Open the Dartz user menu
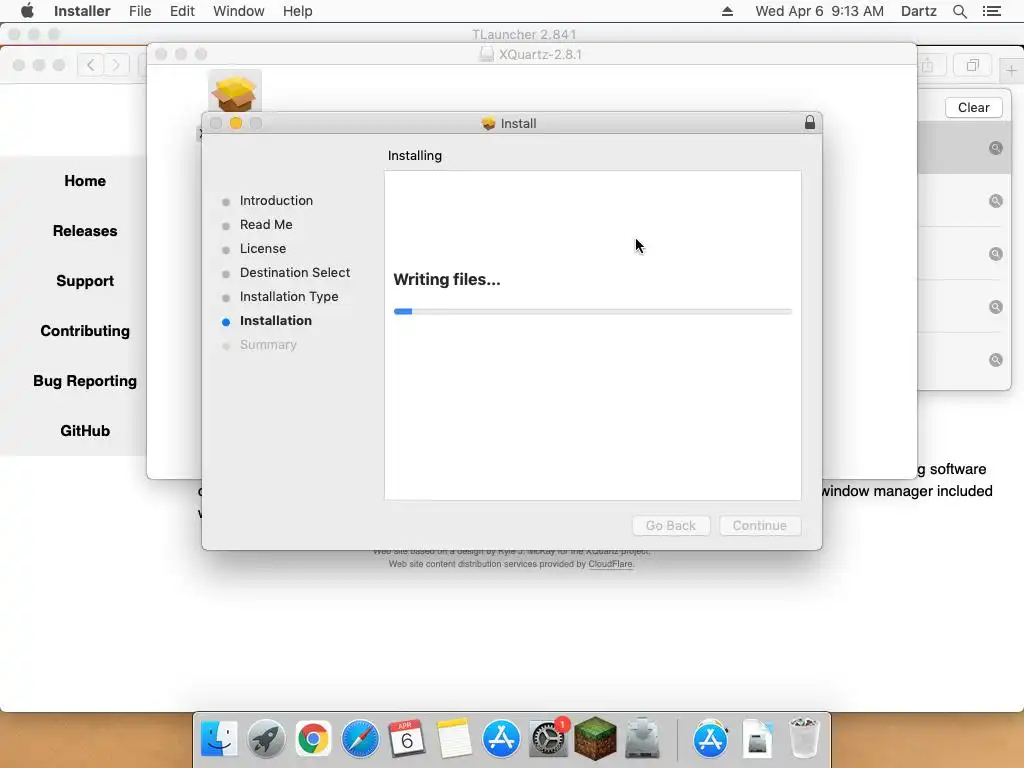This screenshot has height=768, width=1024. tap(918, 11)
